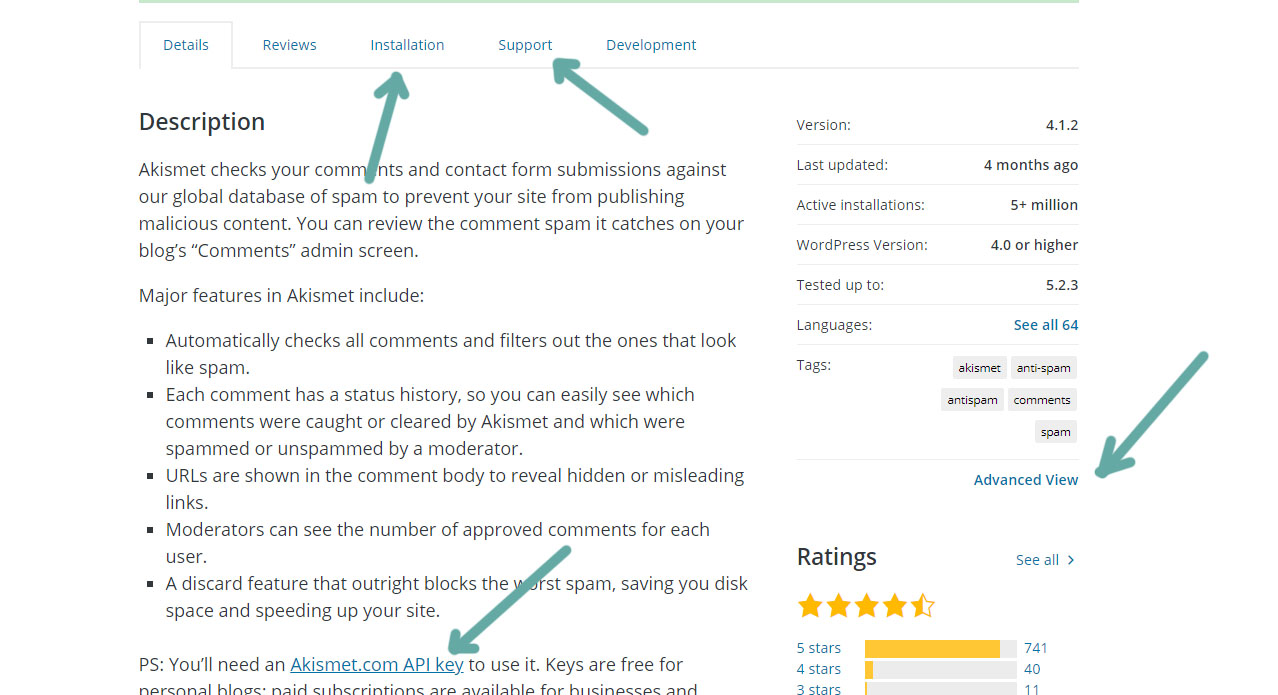
Task: Open the Installation tab
Action: pyautogui.click(x=407, y=45)
